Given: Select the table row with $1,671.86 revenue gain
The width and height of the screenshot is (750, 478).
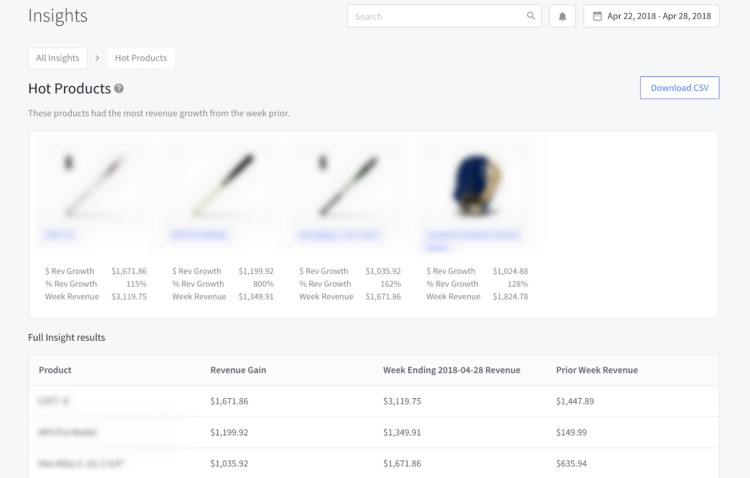Looking at the screenshot, I should click(x=372, y=401).
